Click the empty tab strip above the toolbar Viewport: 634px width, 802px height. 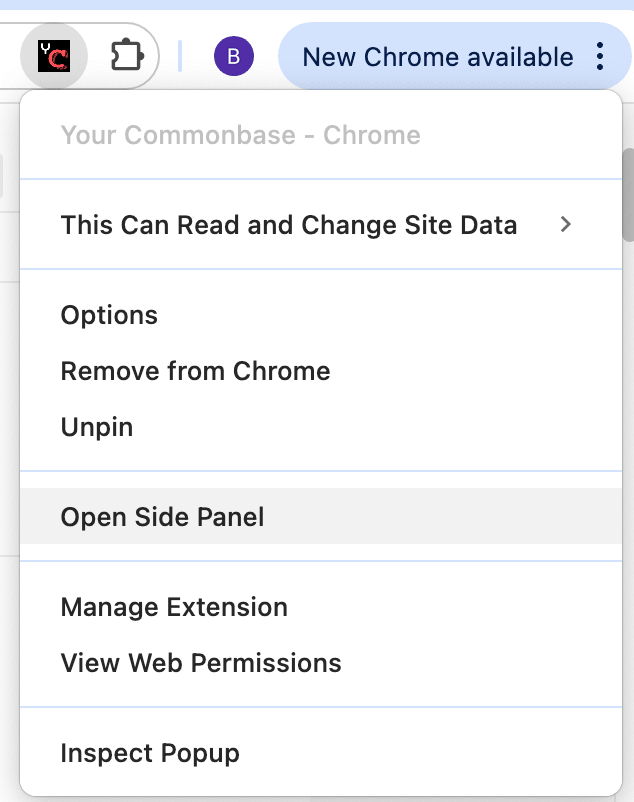coord(300,4)
